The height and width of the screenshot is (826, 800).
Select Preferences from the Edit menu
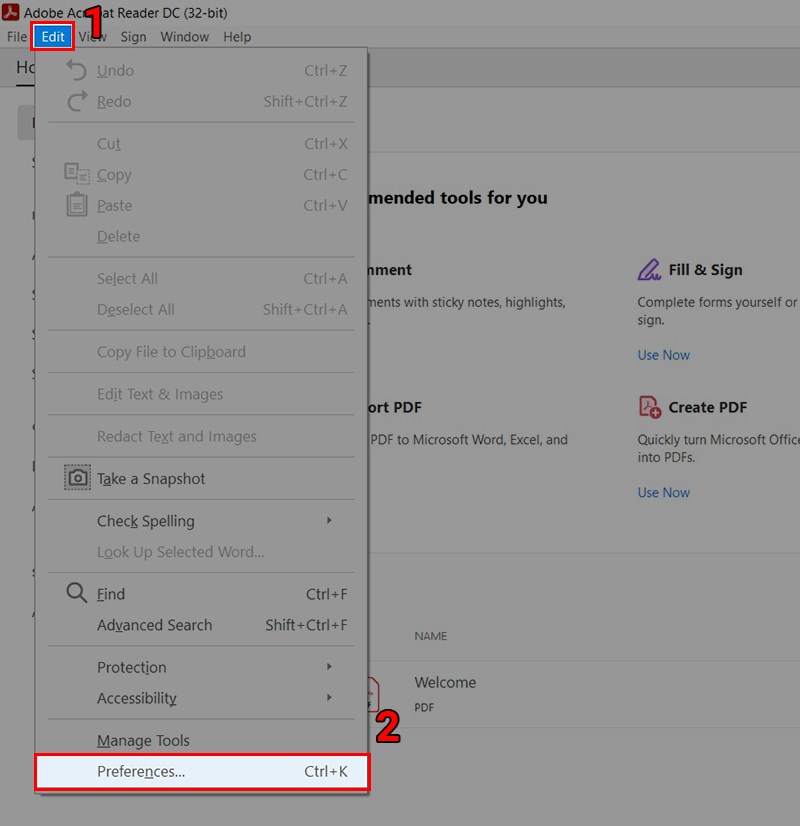click(x=141, y=771)
